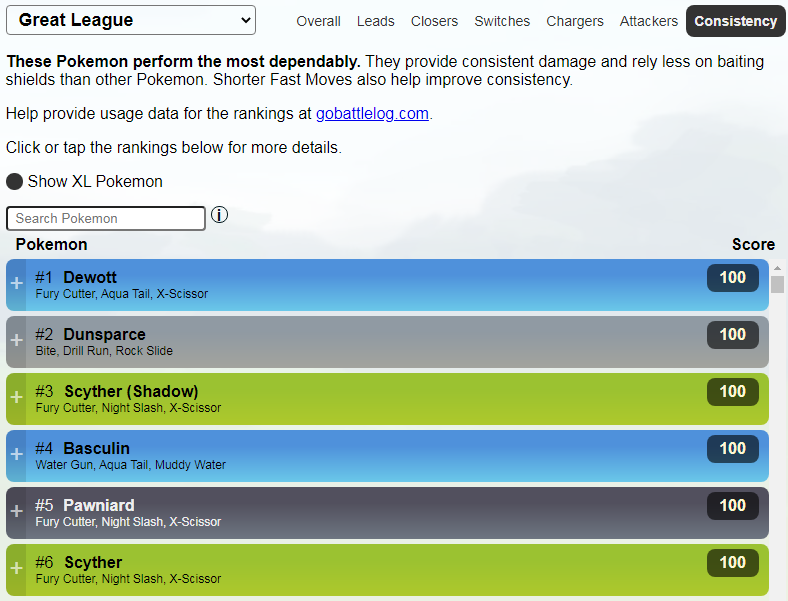Click the scrollbar up arrow
This screenshot has width=788, height=601.
tap(777, 268)
